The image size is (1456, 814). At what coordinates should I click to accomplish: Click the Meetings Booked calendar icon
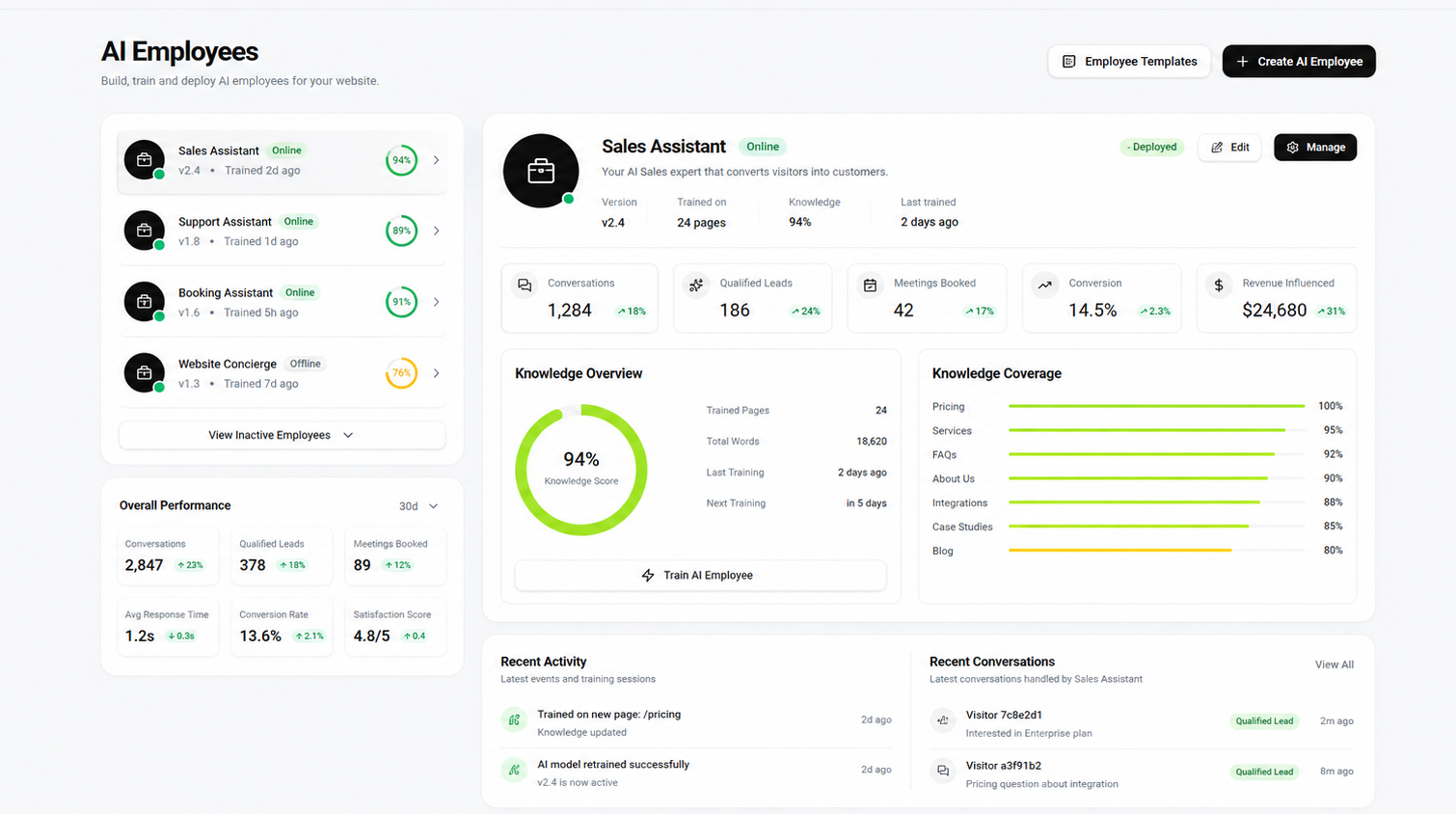click(x=870, y=285)
